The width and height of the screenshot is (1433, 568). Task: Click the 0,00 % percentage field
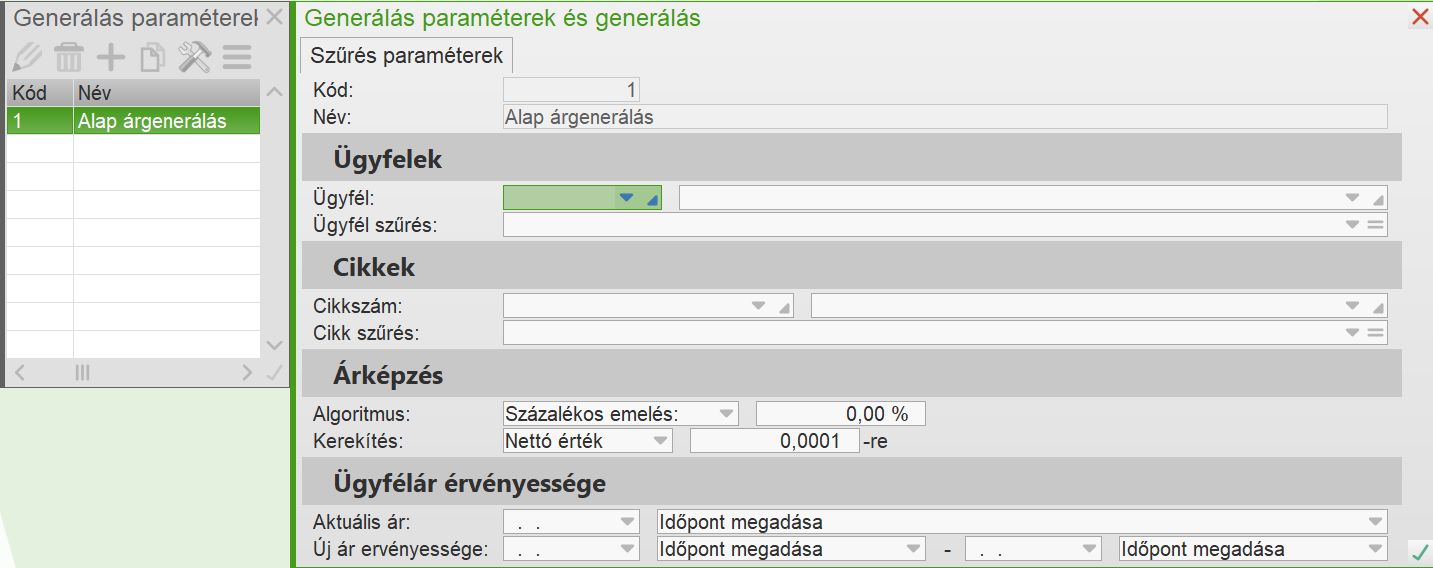click(x=840, y=413)
